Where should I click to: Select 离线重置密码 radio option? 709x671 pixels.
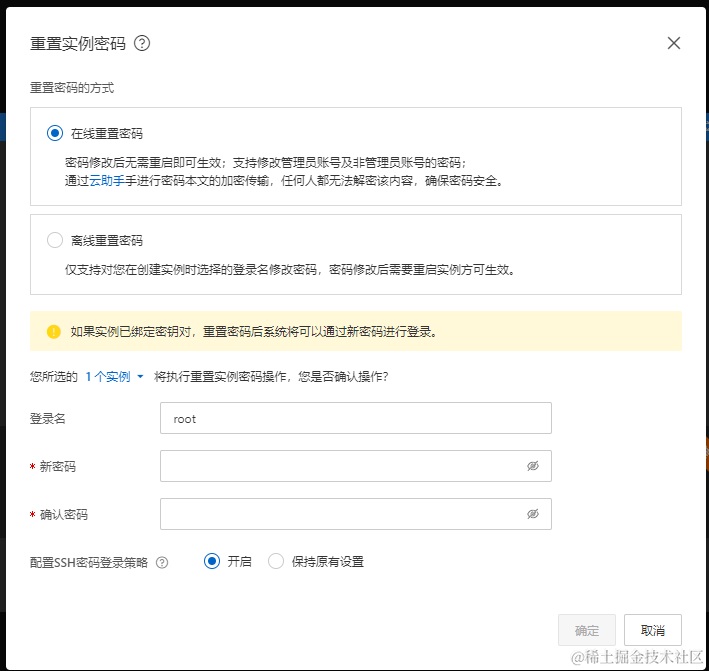55,240
